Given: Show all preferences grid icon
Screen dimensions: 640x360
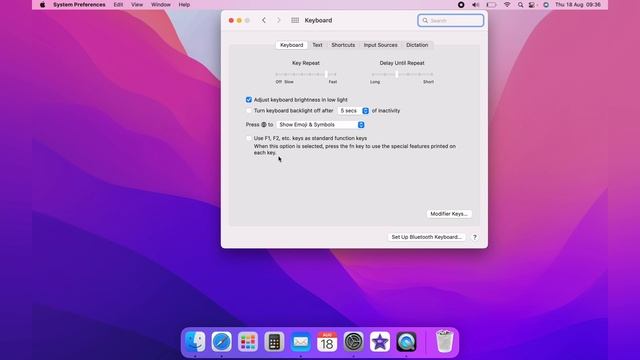Looking at the screenshot, I should [x=295, y=20].
